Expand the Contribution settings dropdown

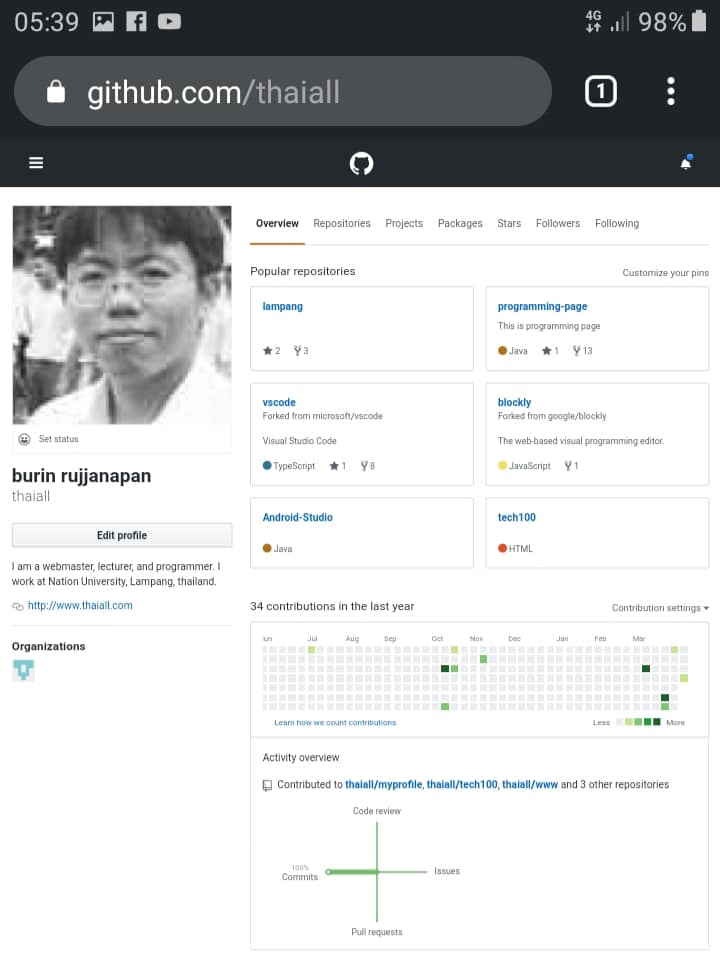click(x=660, y=608)
